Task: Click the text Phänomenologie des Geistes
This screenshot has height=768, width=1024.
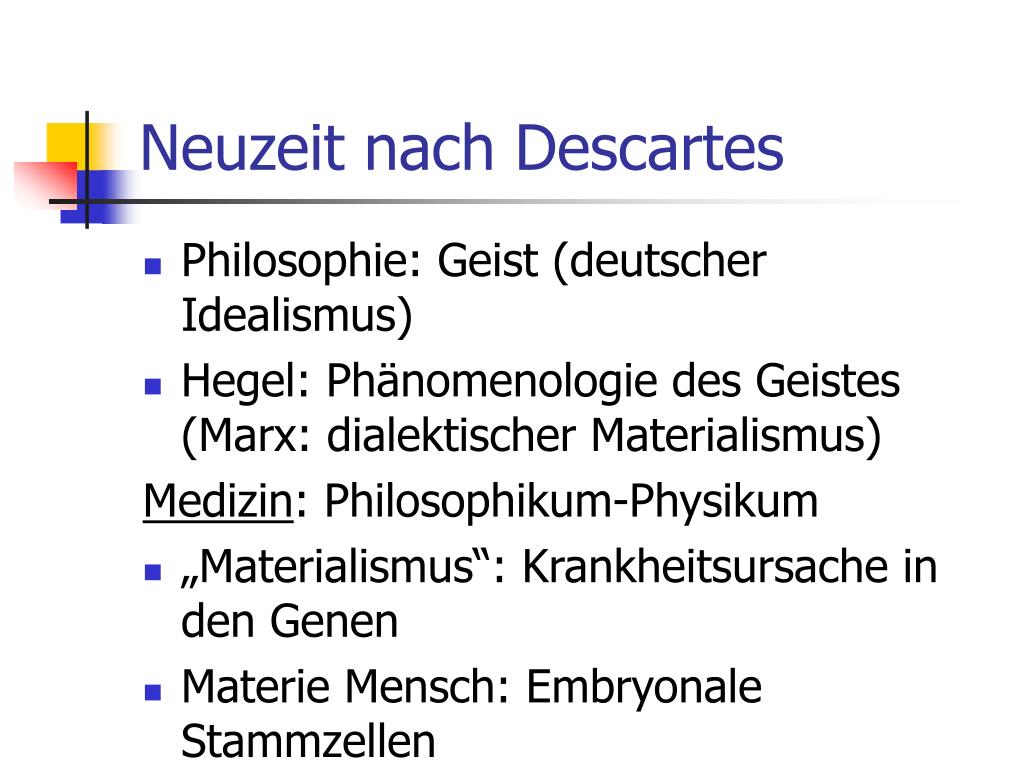Action: pyautogui.click(x=613, y=381)
